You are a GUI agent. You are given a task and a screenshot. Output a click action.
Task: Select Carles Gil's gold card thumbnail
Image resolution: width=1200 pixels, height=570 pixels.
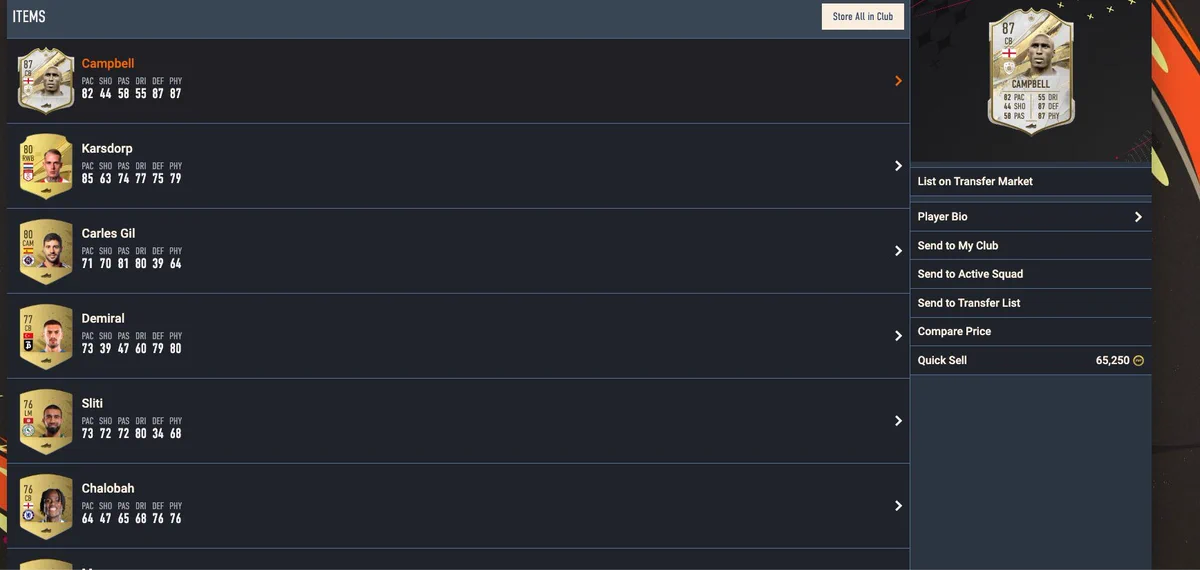point(46,251)
